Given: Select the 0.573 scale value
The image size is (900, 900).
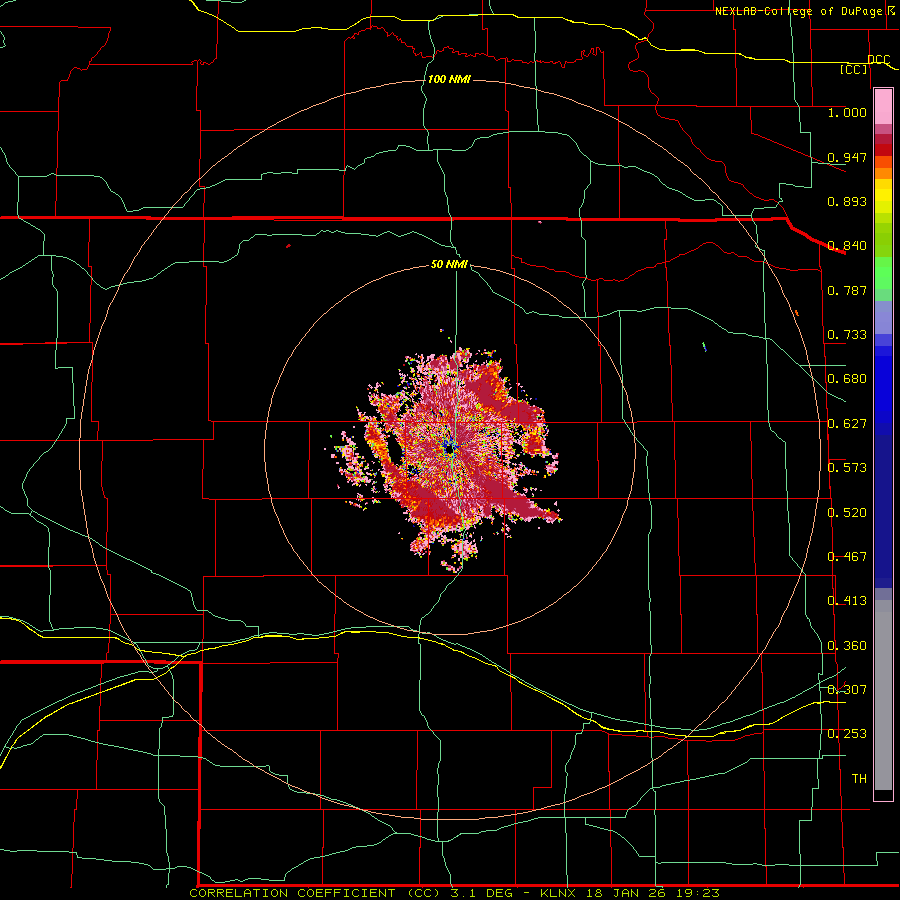Looking at the screenshot, I should tap(847, 468).
